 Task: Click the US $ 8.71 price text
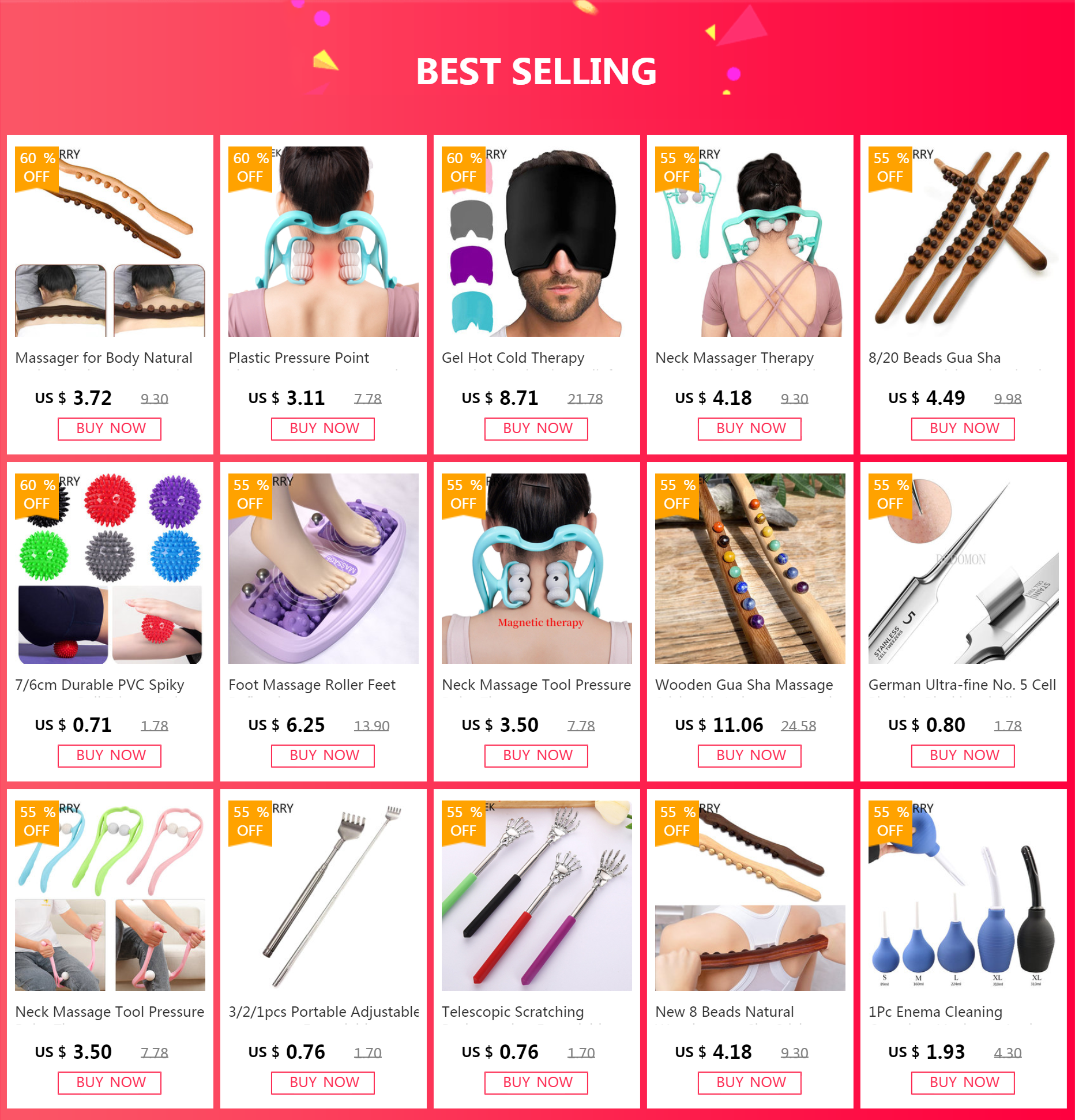pos(499,398)
